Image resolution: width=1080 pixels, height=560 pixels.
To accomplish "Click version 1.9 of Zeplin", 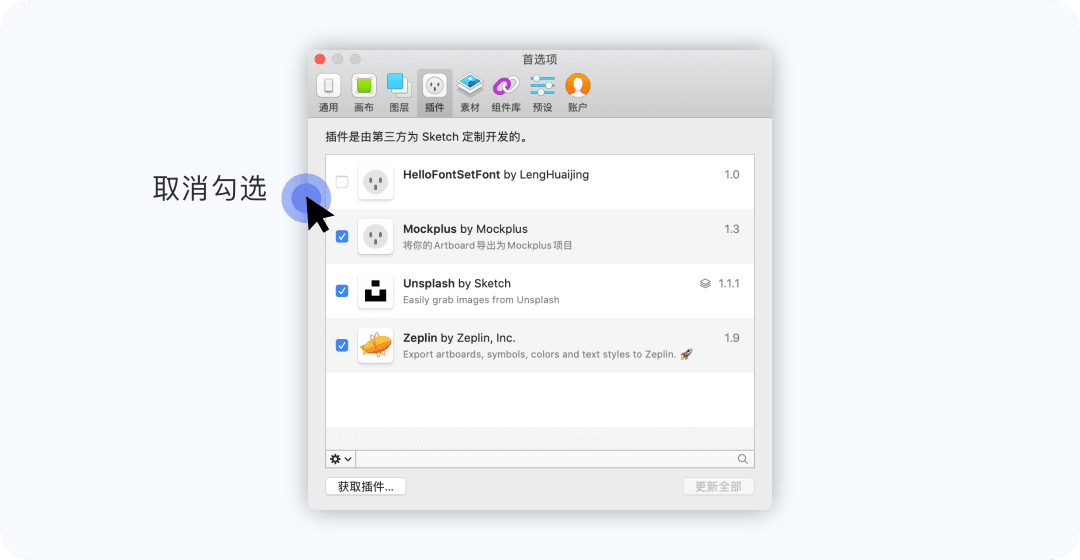I will pos(731,338).
